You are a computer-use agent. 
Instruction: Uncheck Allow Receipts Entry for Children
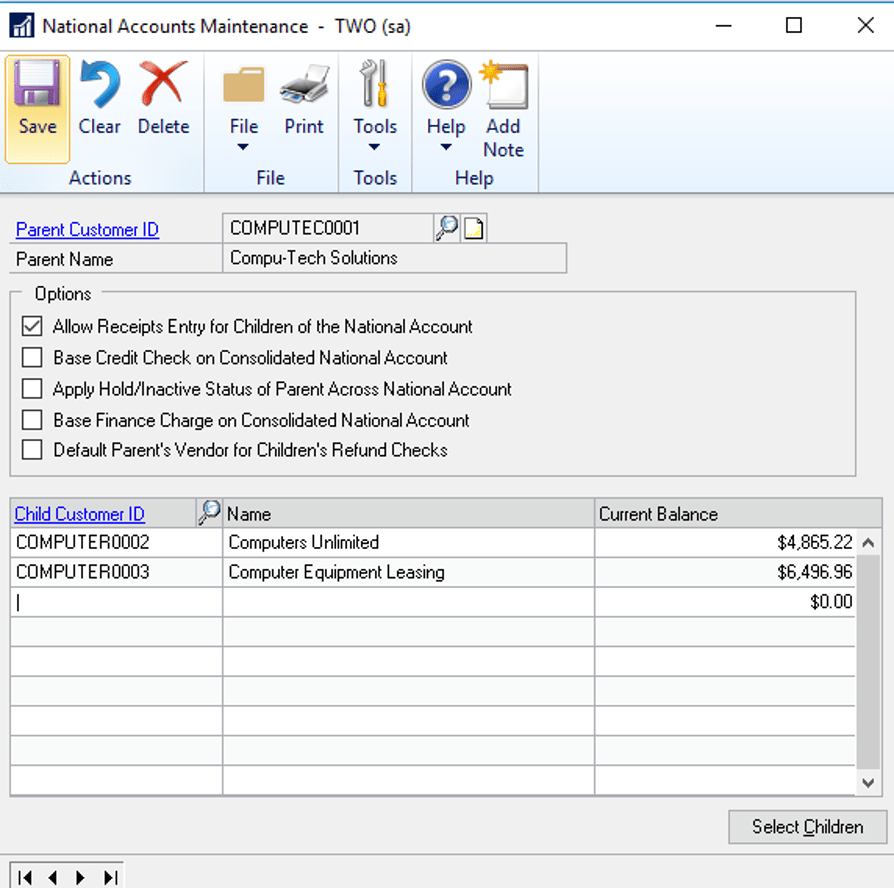(33, 327)
